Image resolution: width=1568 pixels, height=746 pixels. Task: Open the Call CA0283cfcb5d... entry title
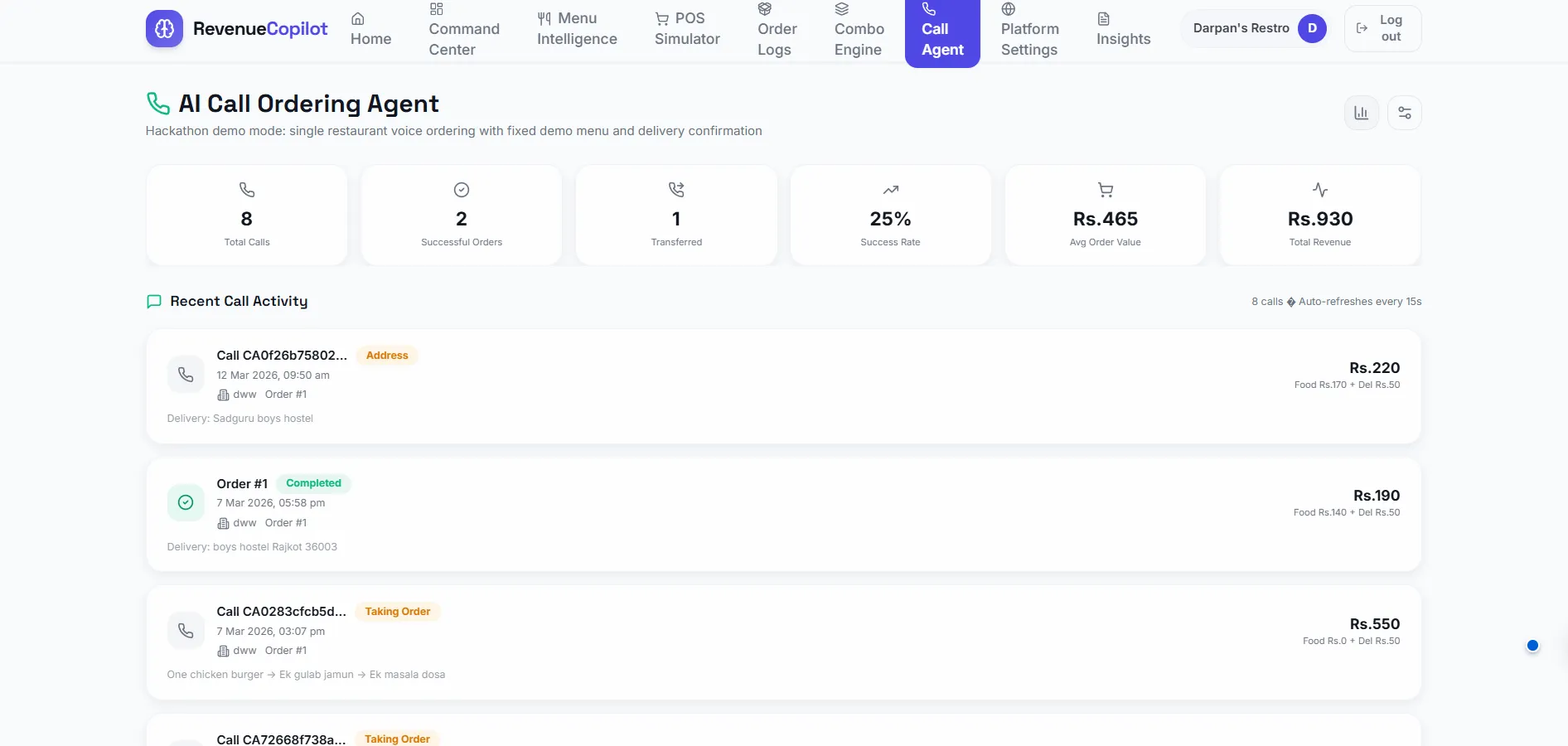point(282,612)
